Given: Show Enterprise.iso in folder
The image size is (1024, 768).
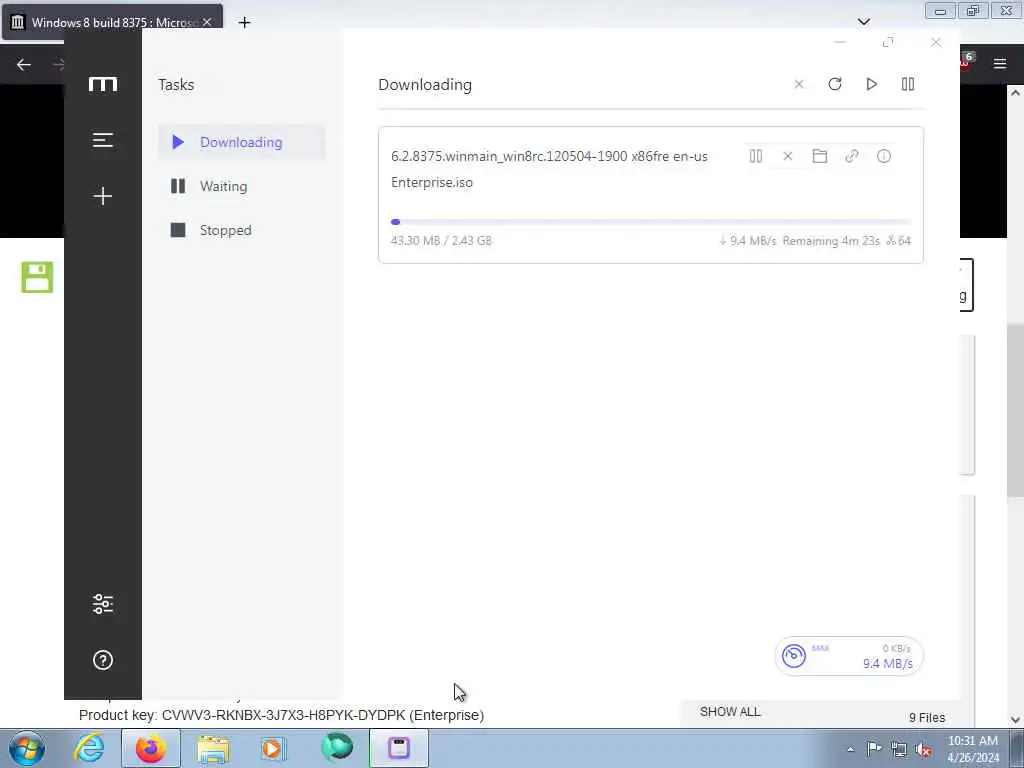Looking at the screenshot, I should pos(820,156).
